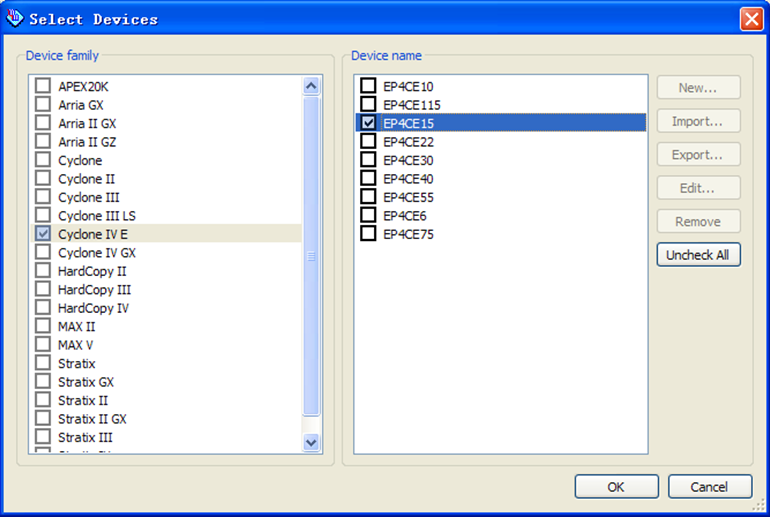Enable the Cyclone III family checkbox
This screenshot has height=517, width=770.
coord(43,196)
